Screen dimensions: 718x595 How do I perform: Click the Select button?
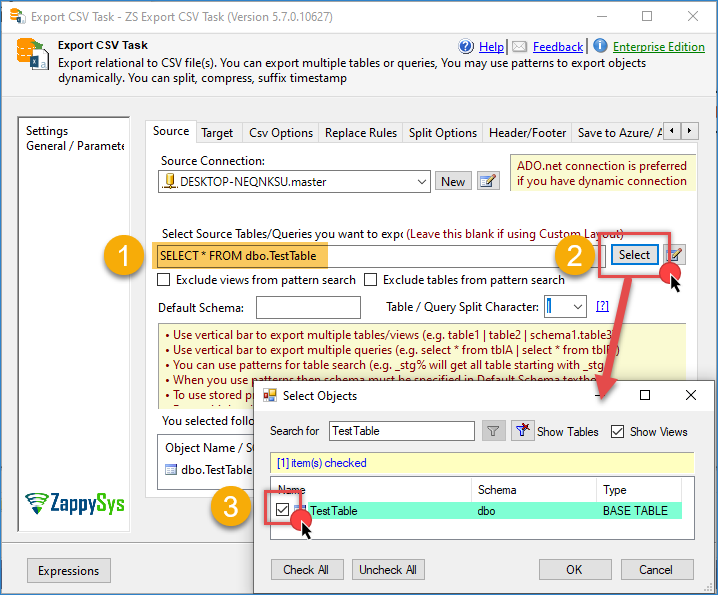634,255
